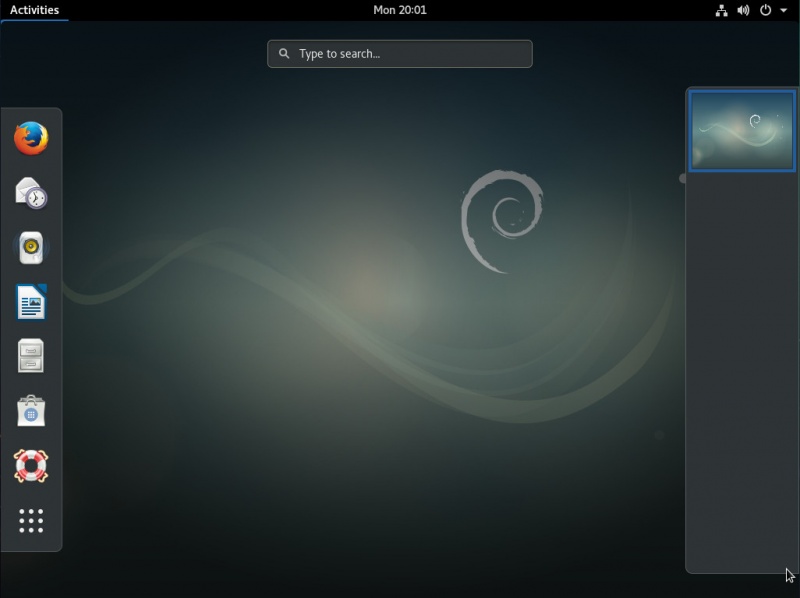Open LibreOffice Writer

(30, 302)
